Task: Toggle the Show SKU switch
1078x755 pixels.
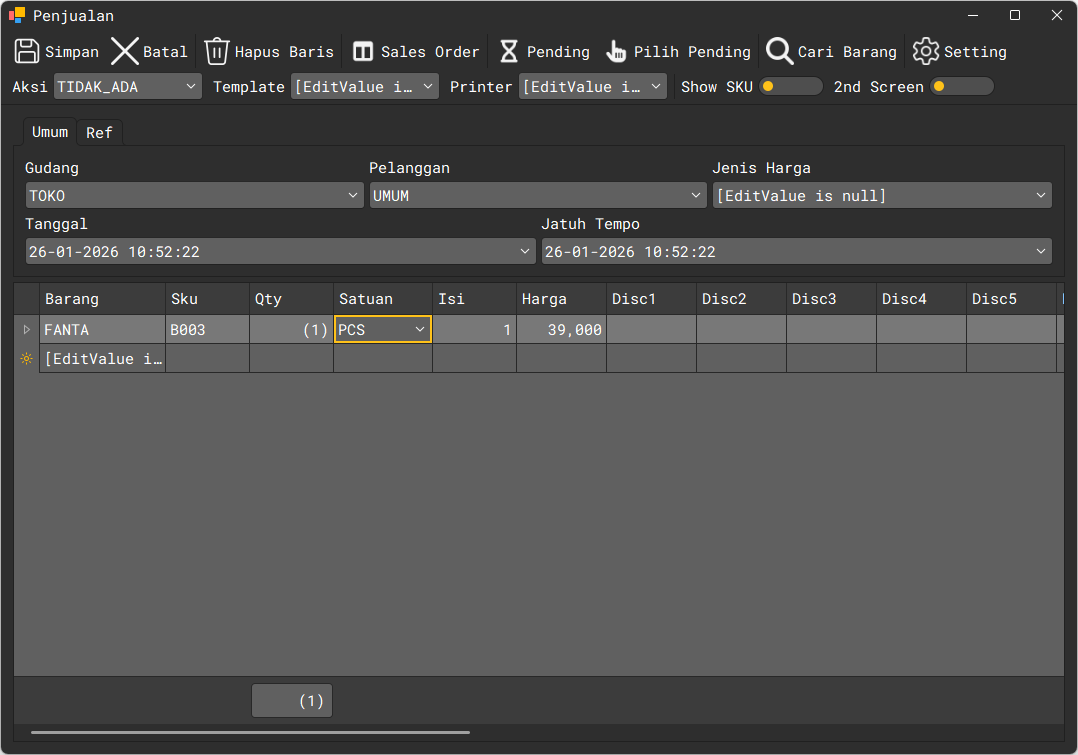Action: pyautogui.click(x=790, y=87)
